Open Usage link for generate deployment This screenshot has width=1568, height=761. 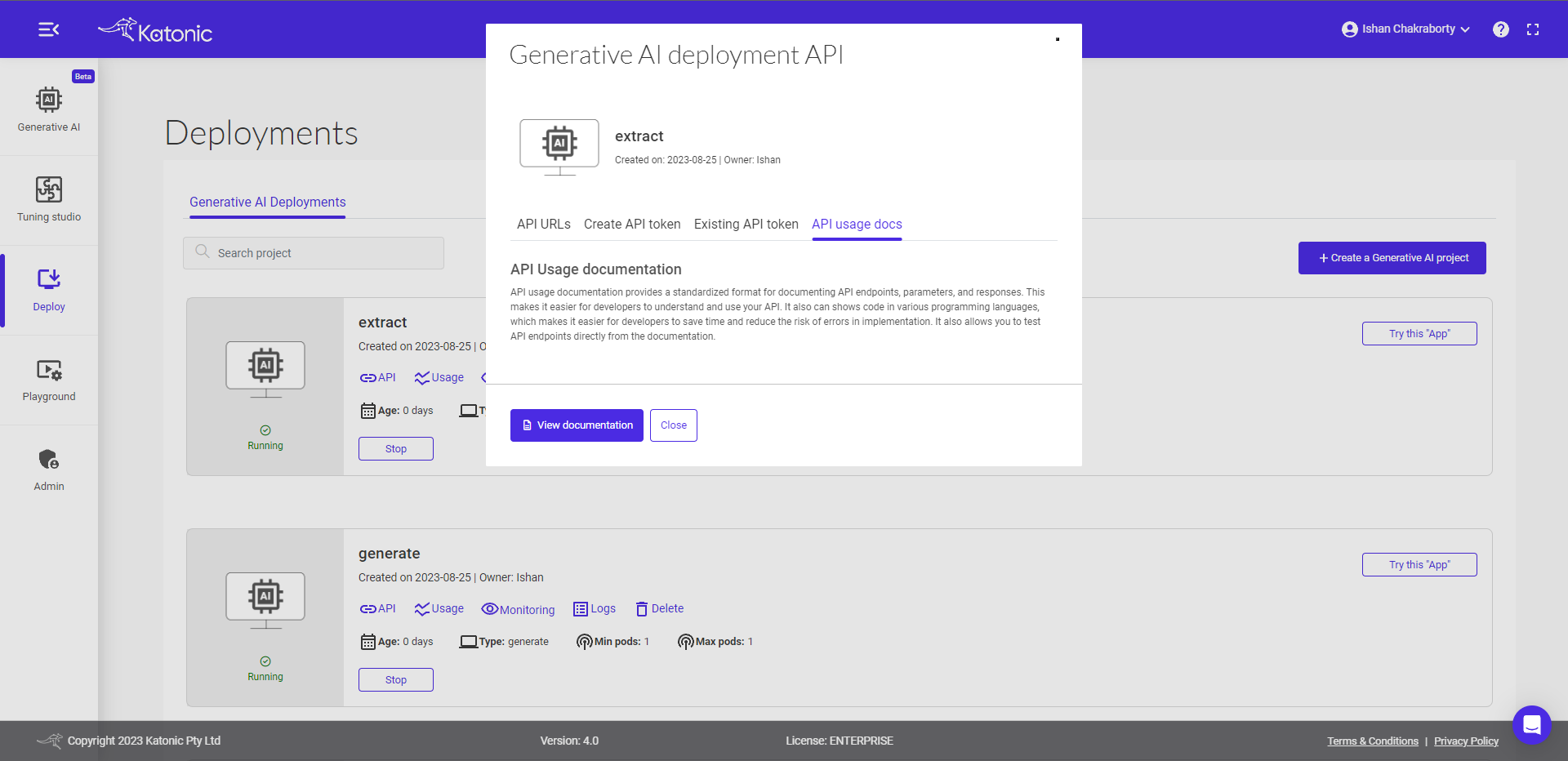click(439, 608)
